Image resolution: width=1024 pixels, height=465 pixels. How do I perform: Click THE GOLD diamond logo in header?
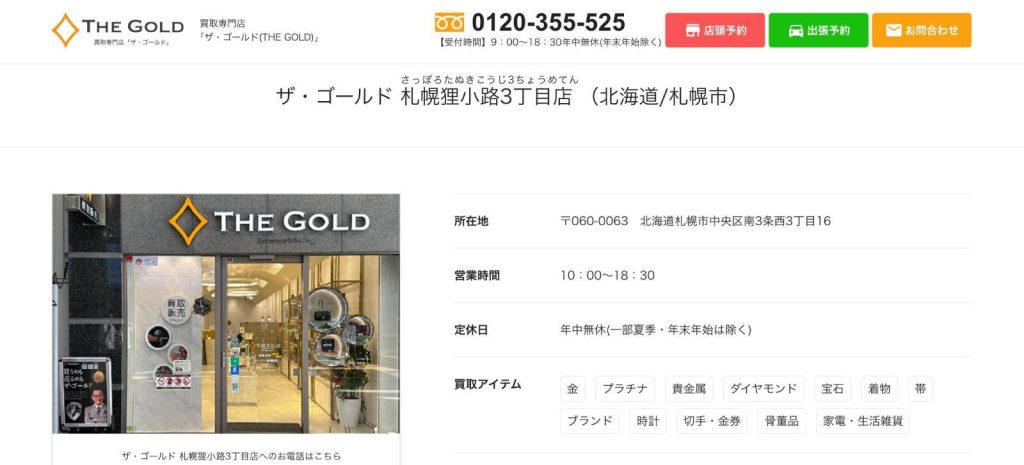tap(118, 30)
